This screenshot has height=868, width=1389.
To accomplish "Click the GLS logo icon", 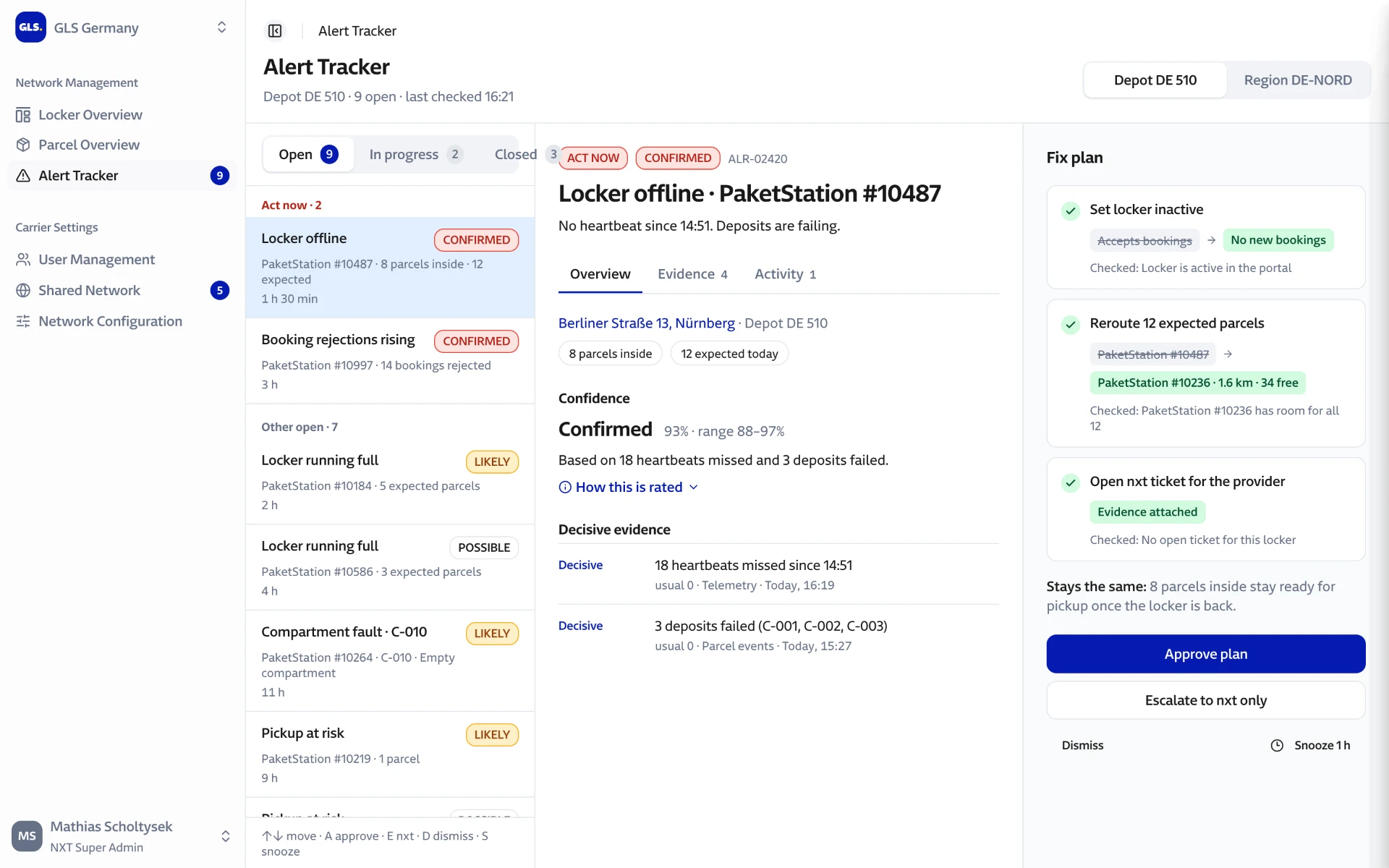I will tap(30, 27).
